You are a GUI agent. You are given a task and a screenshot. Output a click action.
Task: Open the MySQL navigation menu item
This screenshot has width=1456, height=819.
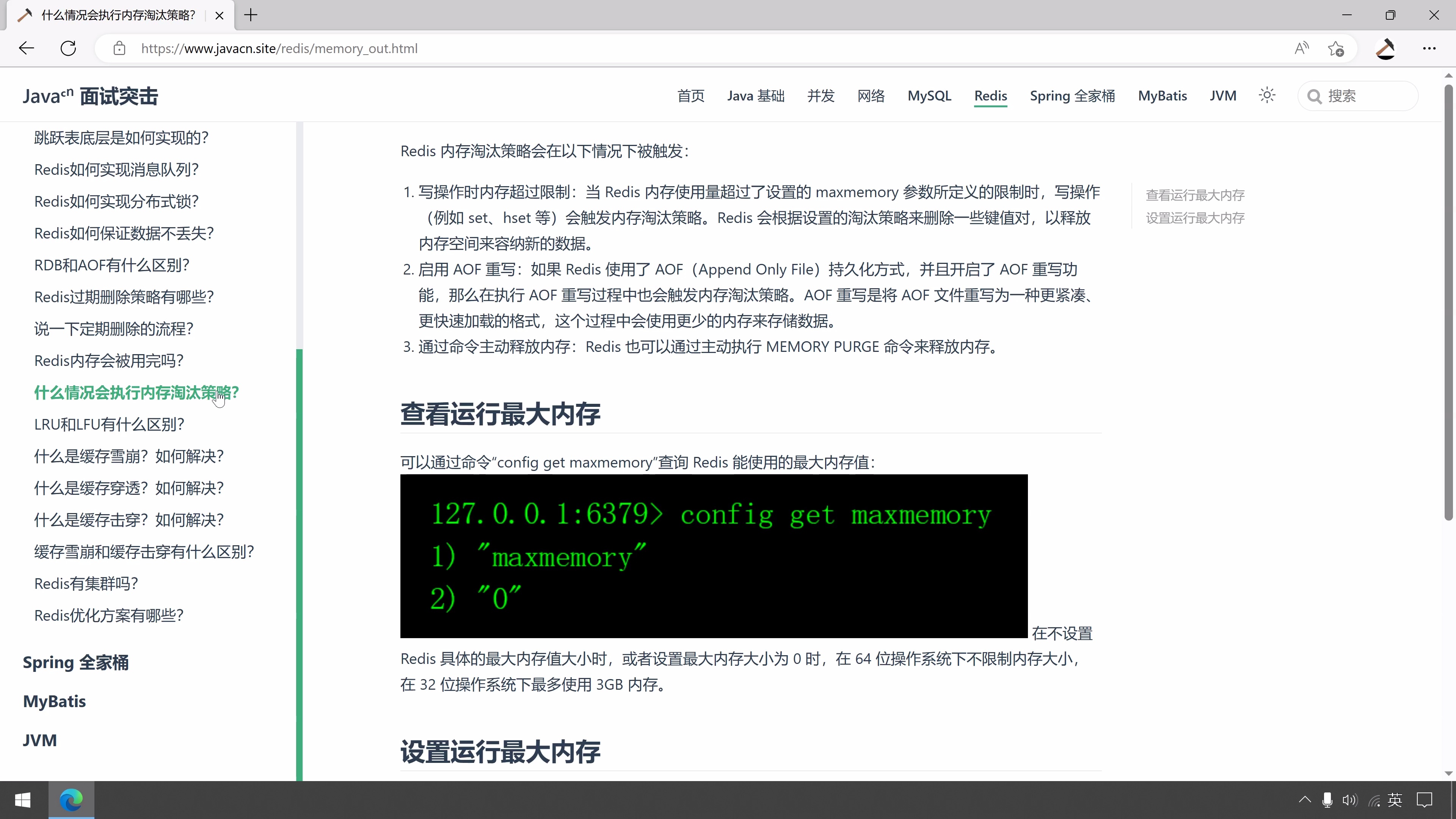click(929, 96)
